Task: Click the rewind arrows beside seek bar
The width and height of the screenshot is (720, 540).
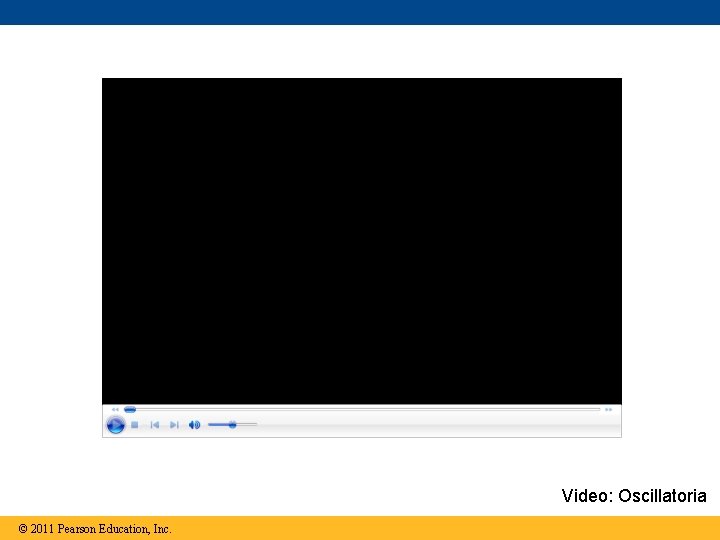Action: pos(115,409)
